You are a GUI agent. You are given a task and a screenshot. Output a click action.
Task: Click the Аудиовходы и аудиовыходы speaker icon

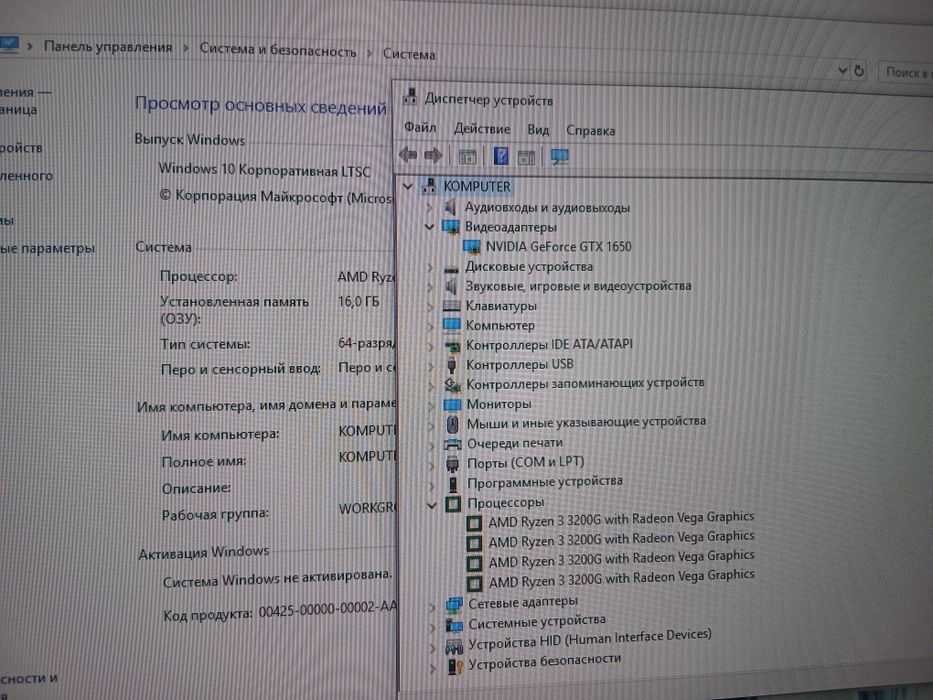click(450, 207)
